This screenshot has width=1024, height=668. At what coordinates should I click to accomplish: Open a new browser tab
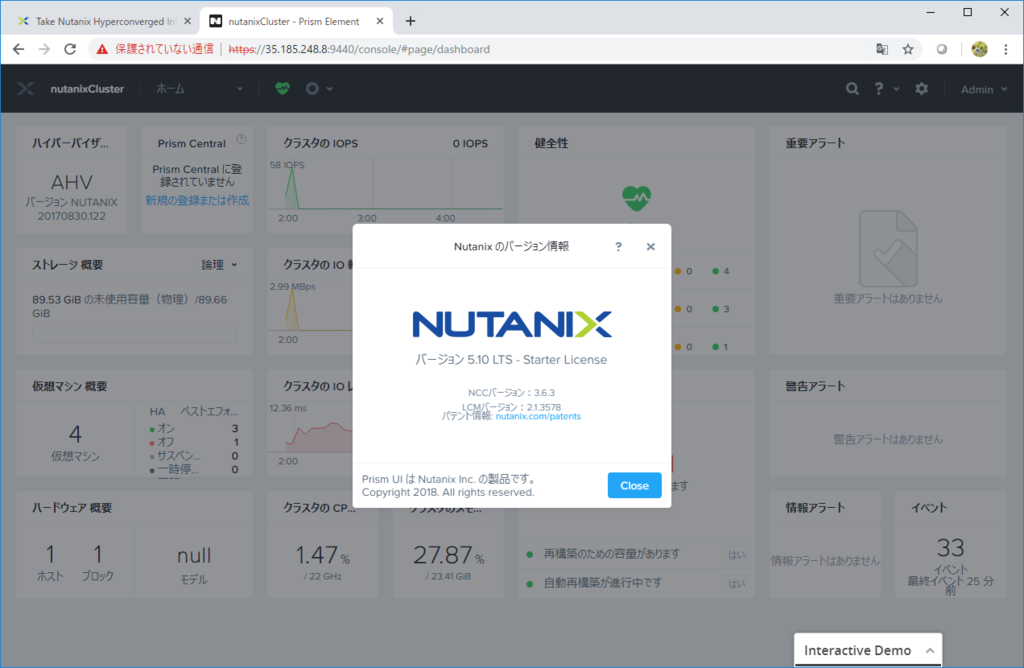click(x=410, y=22)
